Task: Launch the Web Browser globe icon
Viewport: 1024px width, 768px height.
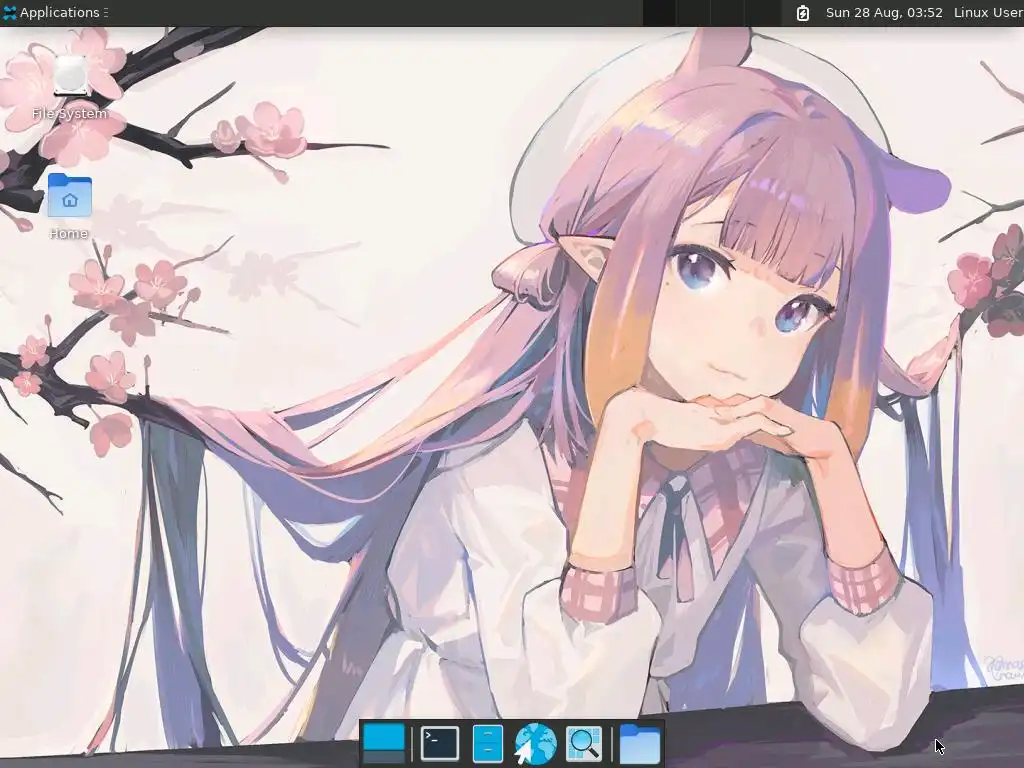Action: [535, 743]
